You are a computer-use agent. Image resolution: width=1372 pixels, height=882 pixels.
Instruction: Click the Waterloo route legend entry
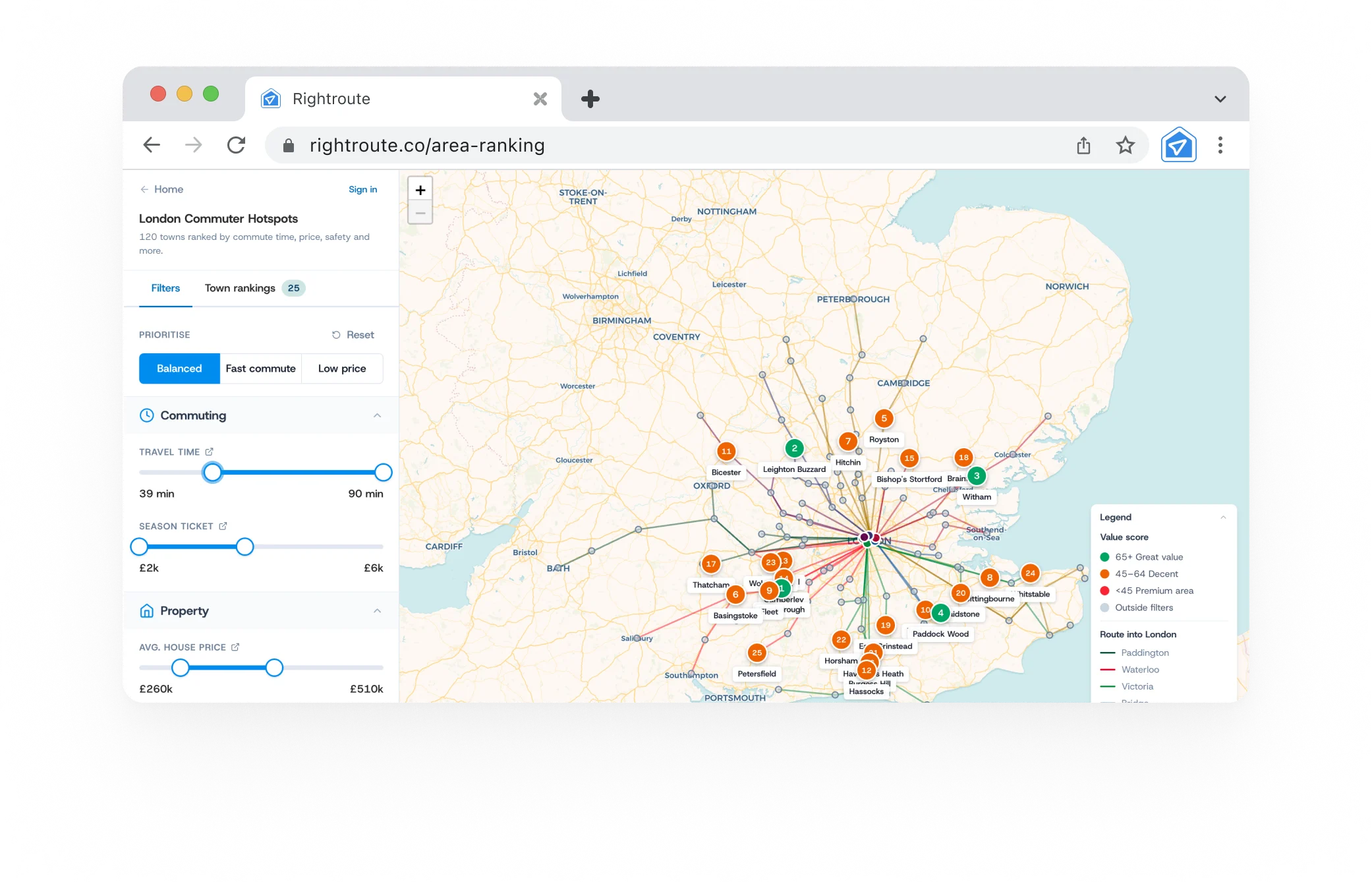pyautogui.click(x=1129, y=670)
